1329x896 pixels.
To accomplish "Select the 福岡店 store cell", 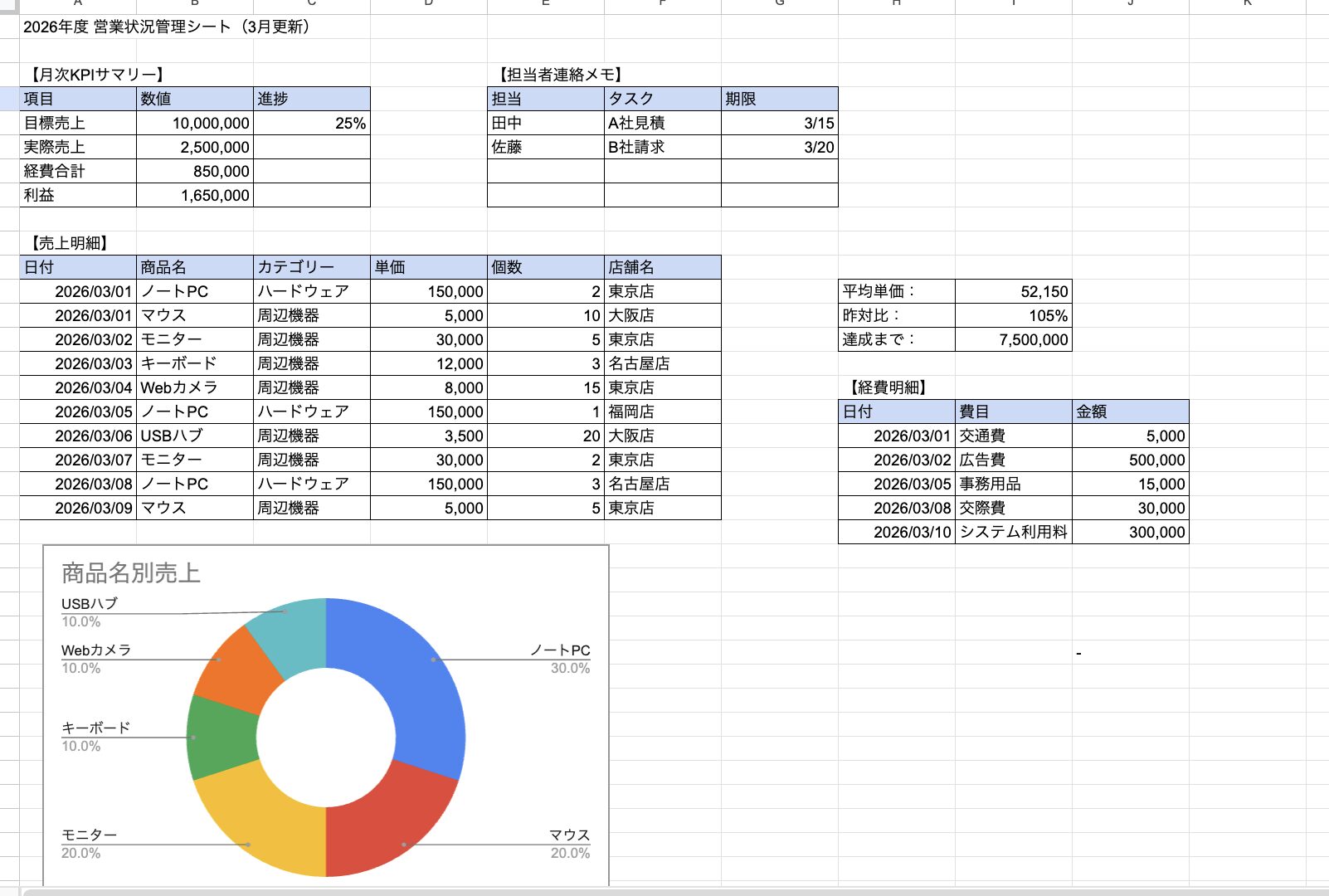I will point(662,411).
